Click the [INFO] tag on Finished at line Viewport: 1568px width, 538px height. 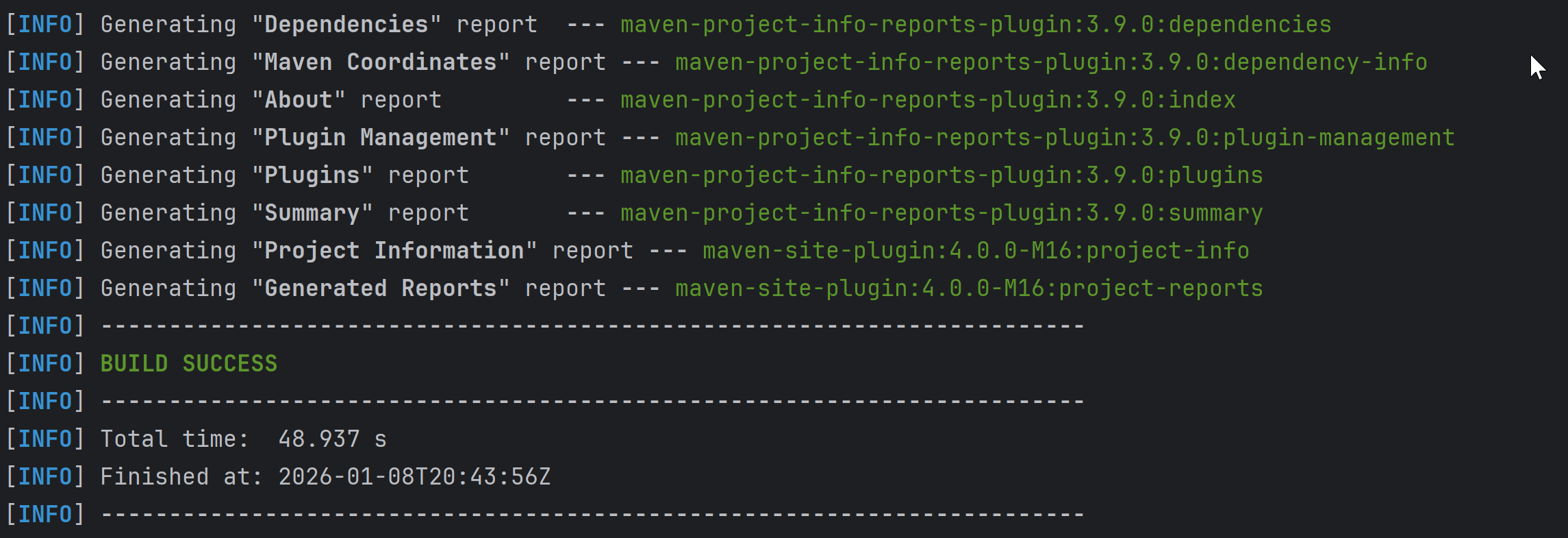coord(45,477)
